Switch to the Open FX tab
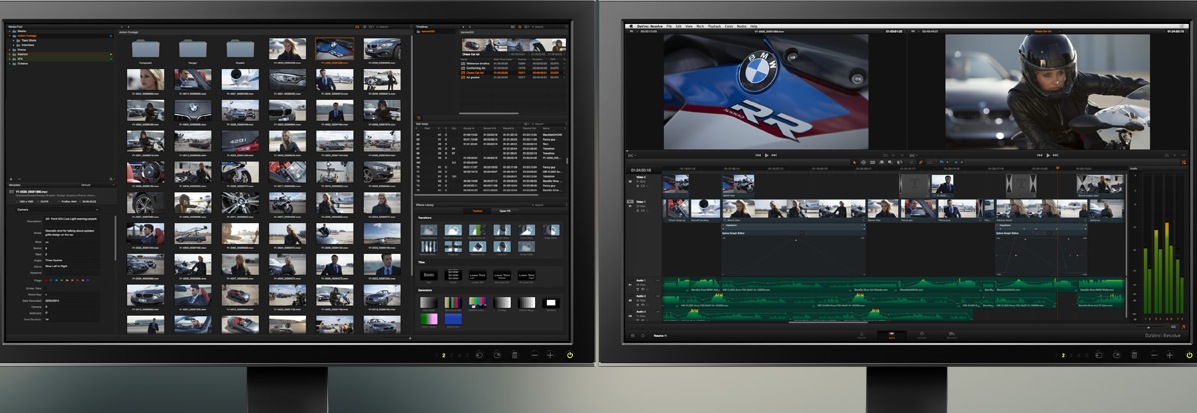The height and width of the screenshot is (413, 1197). pyautogui.click(x=505, y=211)
